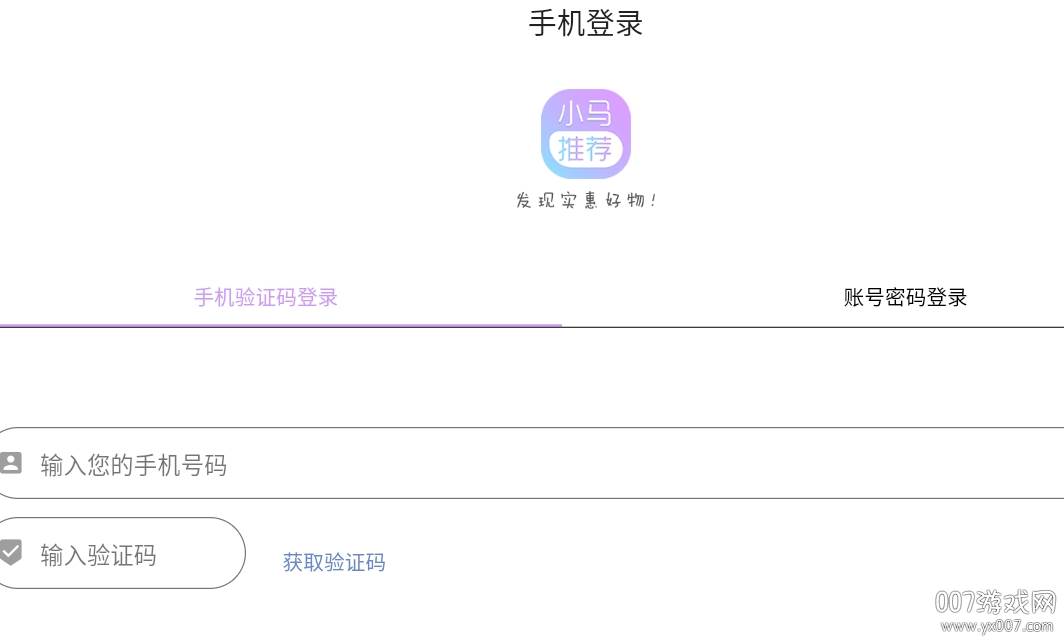
Task: Switch to 手机验证码登录 tab
Action: (266, 297)
